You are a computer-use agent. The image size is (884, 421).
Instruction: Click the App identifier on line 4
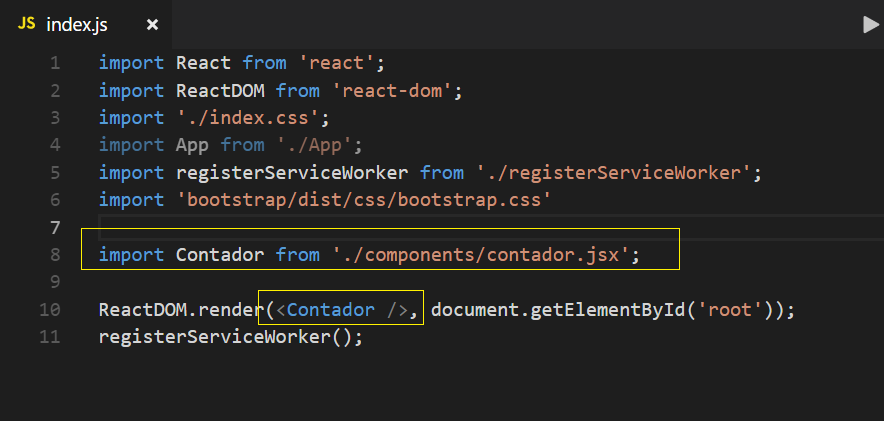(192, 145)
